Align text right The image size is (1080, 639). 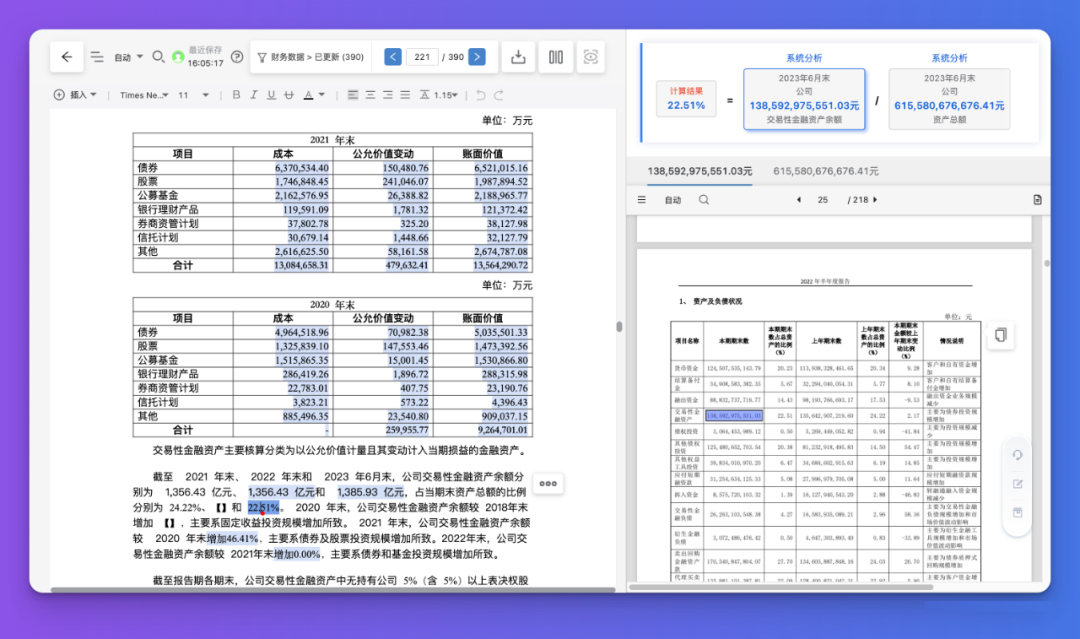coord(388,95)
